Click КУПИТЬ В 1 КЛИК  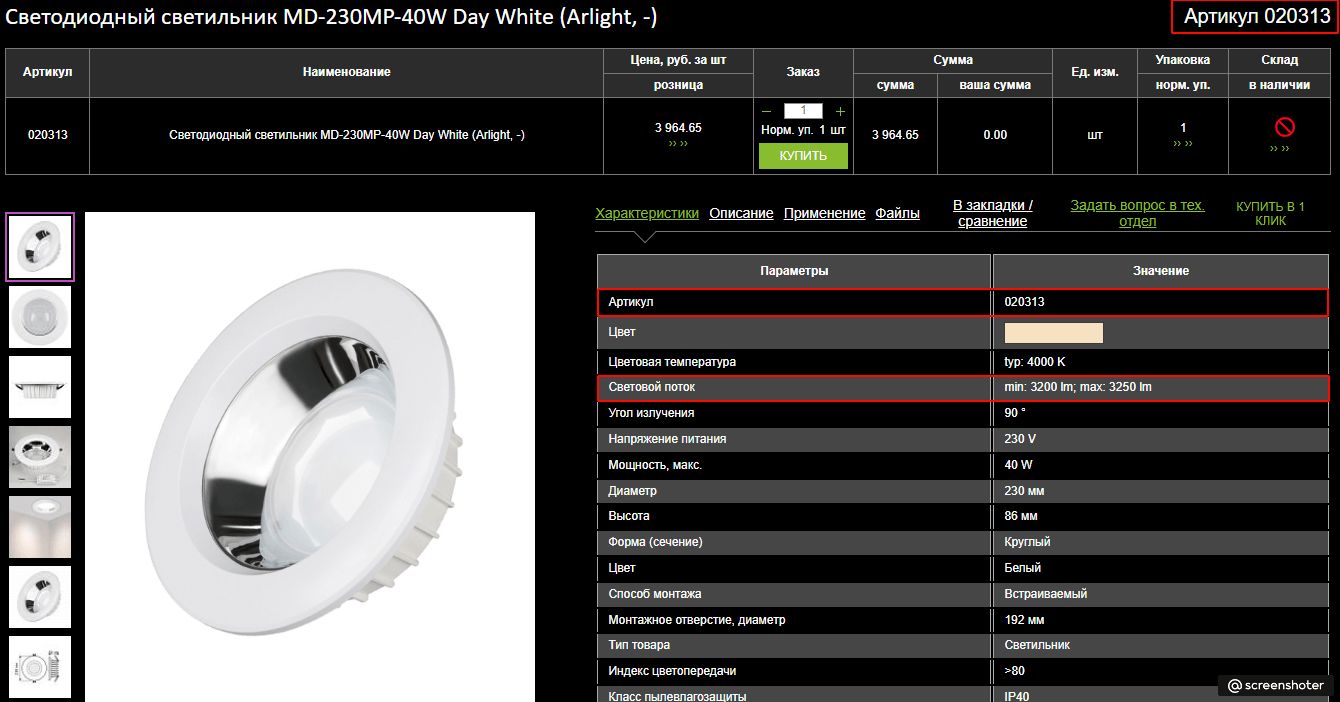[1270, 213]
